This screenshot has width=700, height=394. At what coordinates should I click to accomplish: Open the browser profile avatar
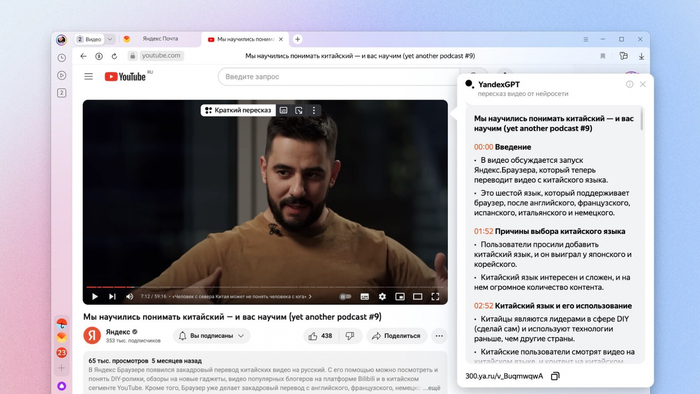(61, 40)
